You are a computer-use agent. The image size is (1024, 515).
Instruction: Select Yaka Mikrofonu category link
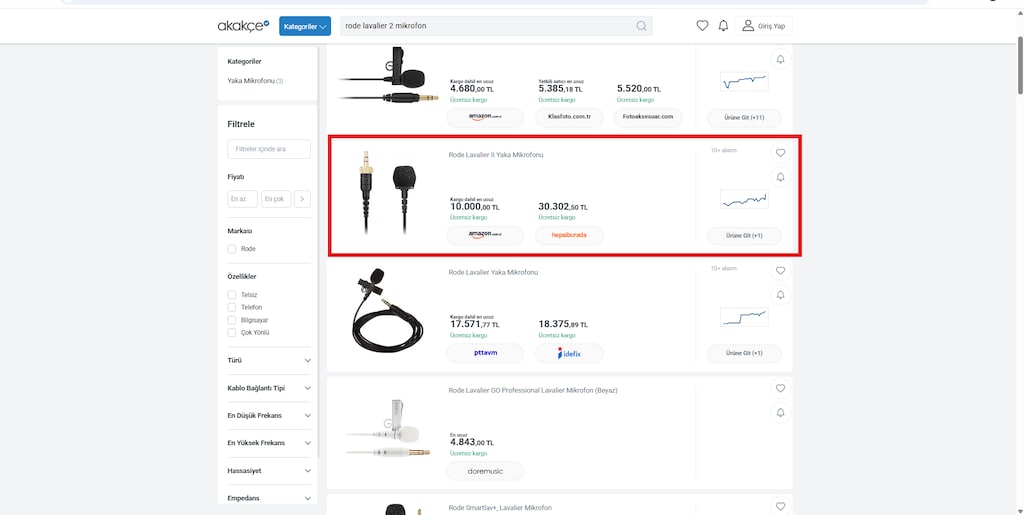point(255,81)
